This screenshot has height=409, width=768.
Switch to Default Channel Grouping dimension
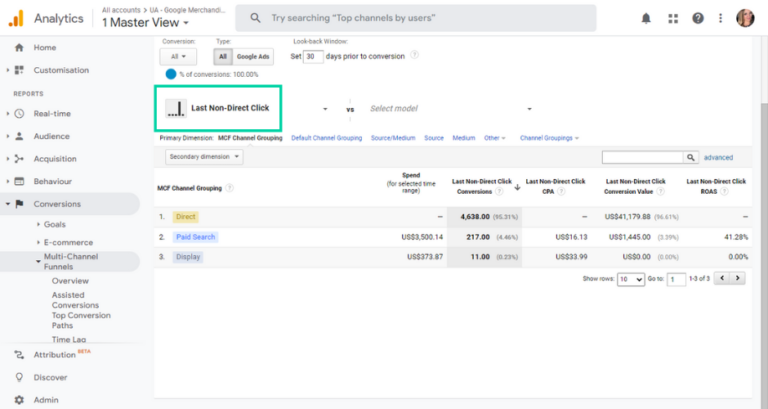[327, 138]
